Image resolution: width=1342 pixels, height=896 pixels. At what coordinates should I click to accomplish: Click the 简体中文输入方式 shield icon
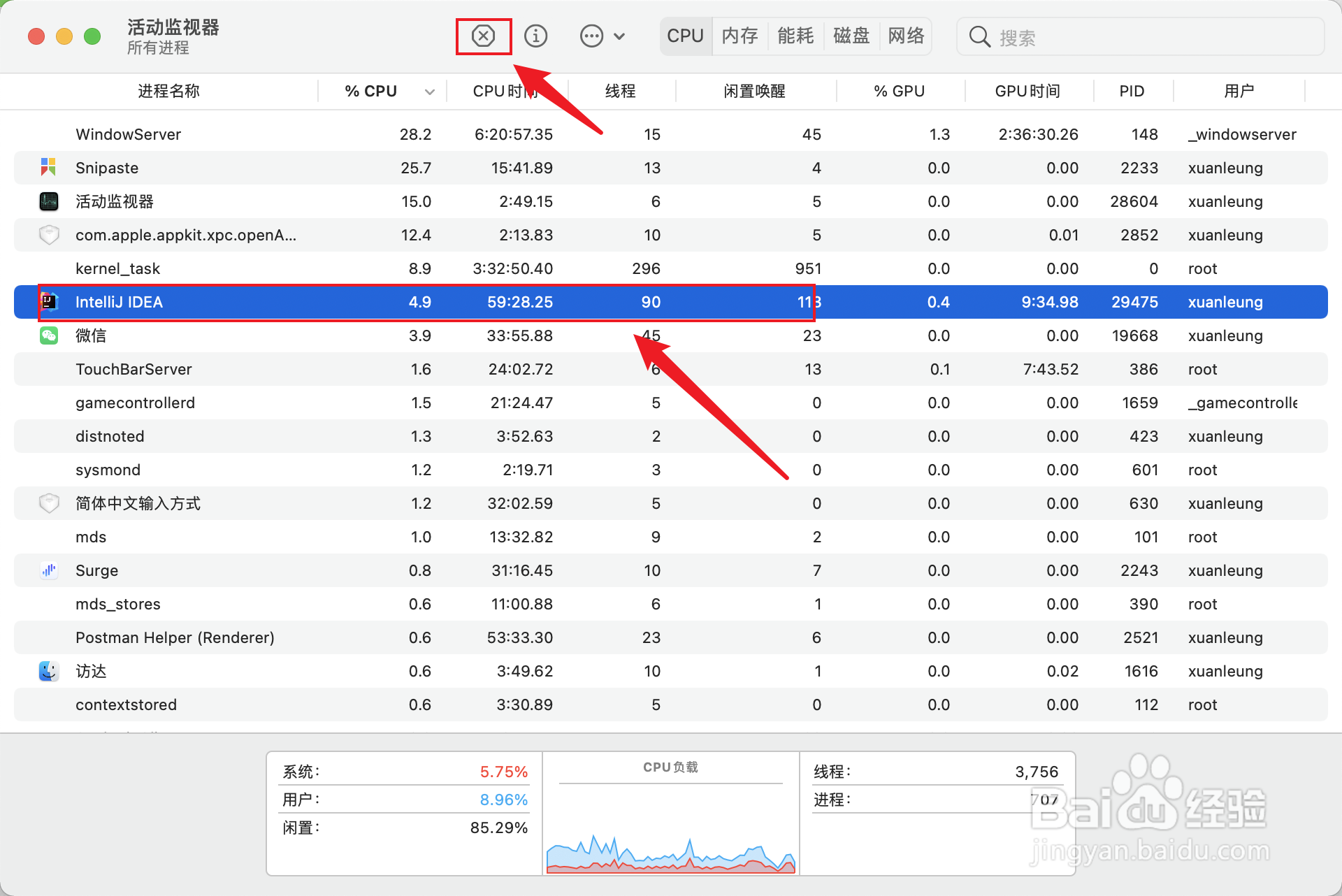49,503
